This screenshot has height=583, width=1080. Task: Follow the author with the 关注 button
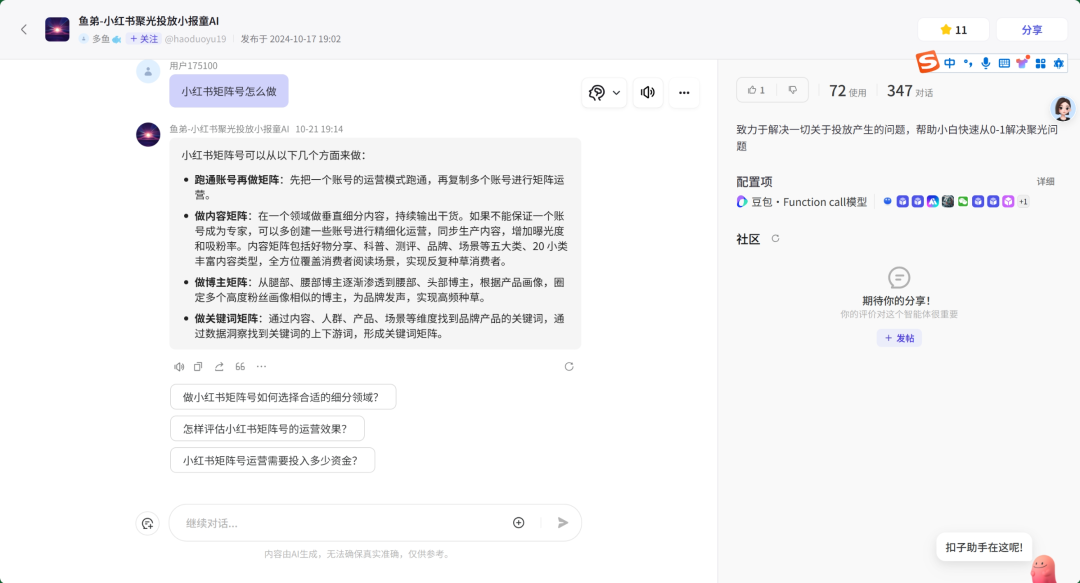144,39
